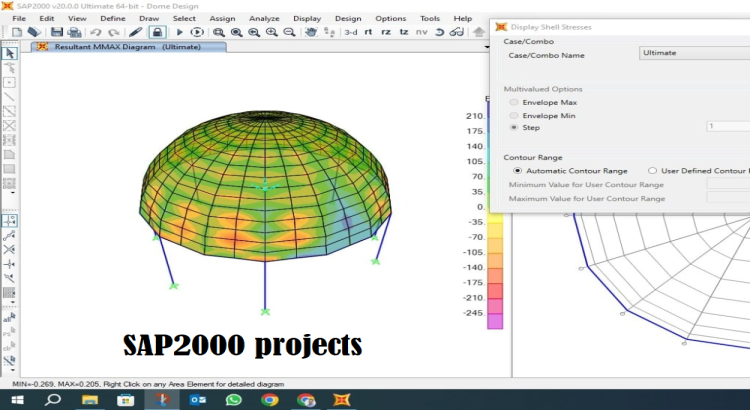Refresh the window with the pencil icon
The width and height of the screenshot is (750, 410).
(136, 32)
